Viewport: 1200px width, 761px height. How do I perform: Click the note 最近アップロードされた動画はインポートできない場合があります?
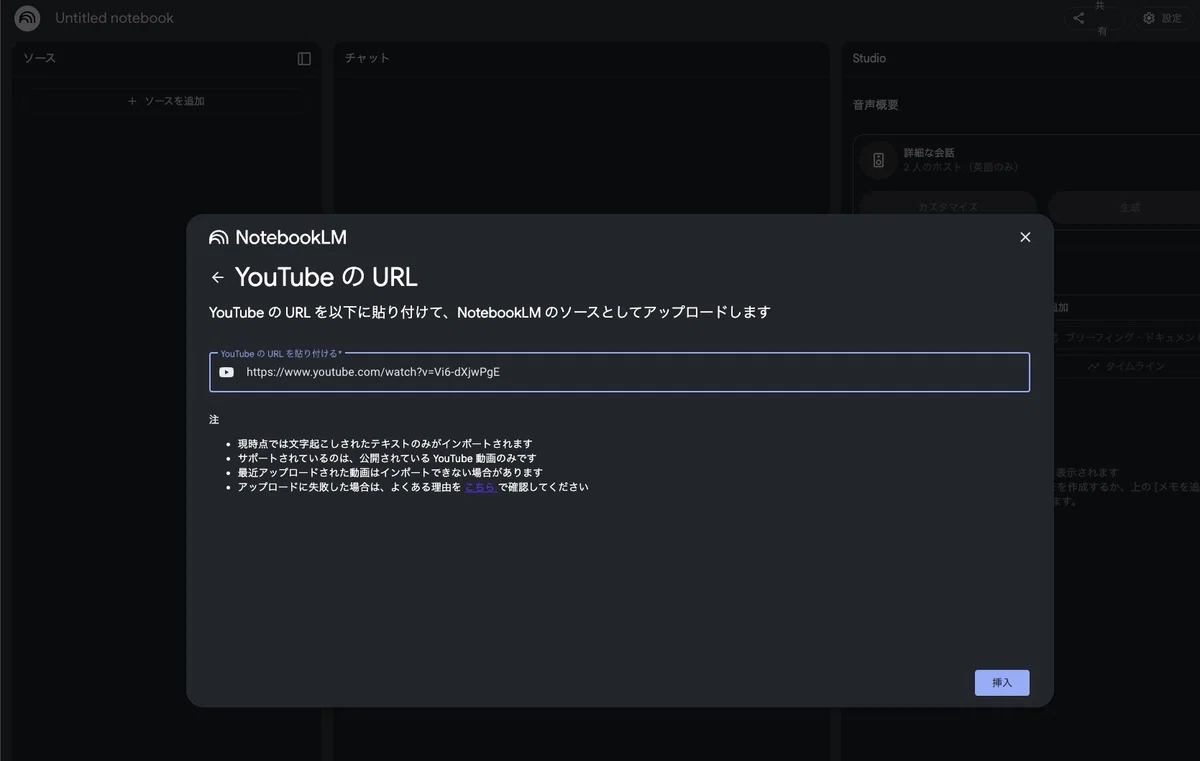click(390, 473)
